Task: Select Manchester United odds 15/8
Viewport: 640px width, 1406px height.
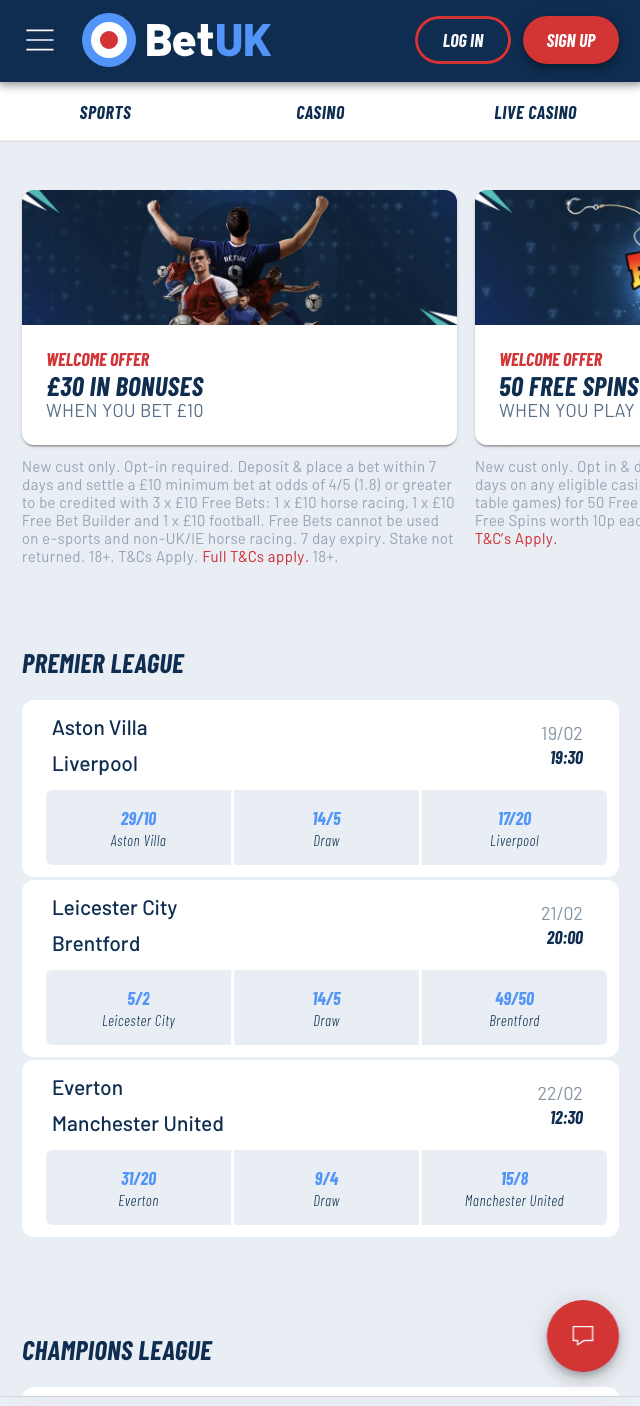Action: (x=514, y=1188)
